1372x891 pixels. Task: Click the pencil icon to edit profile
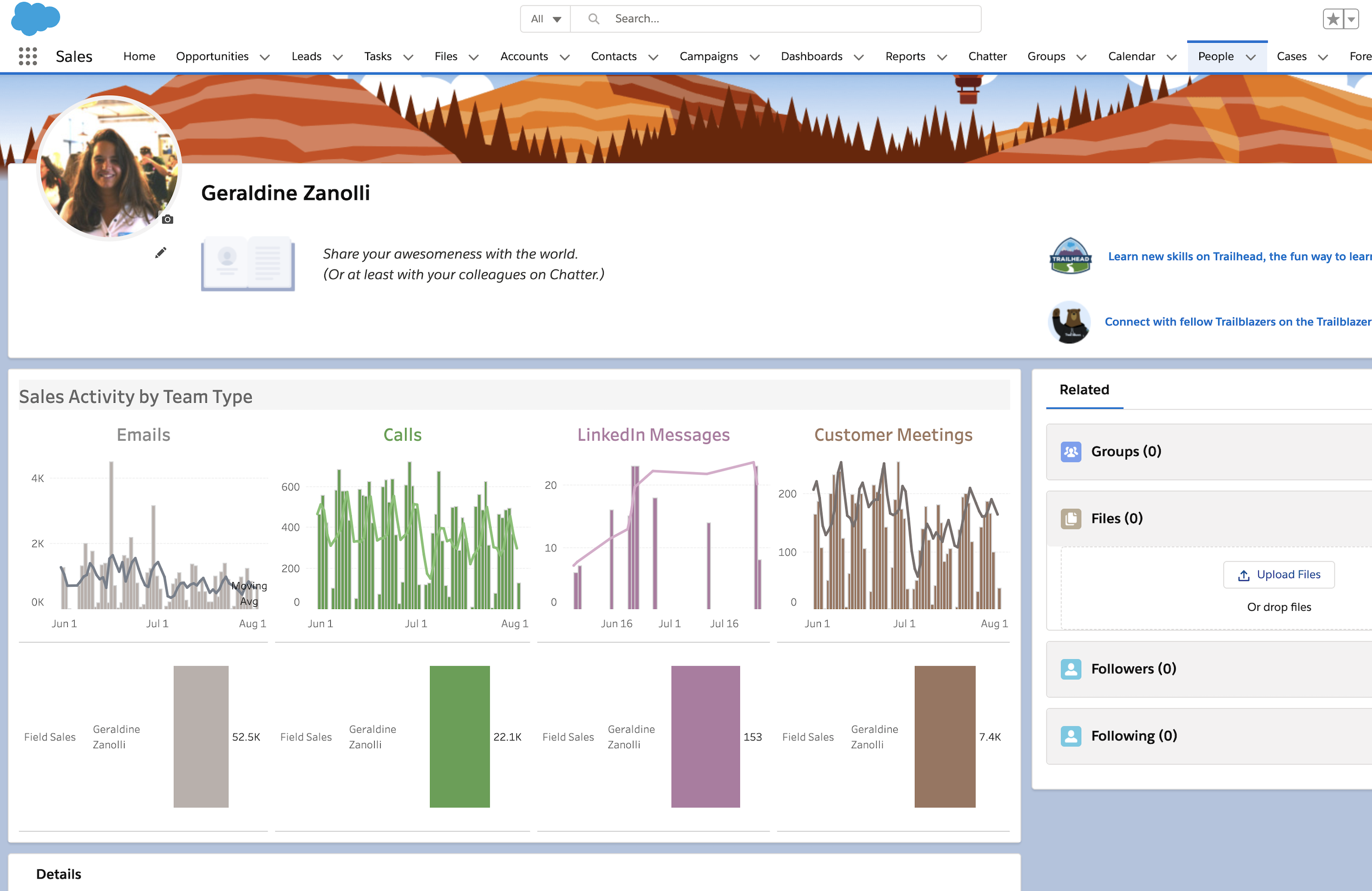point(160,252)
